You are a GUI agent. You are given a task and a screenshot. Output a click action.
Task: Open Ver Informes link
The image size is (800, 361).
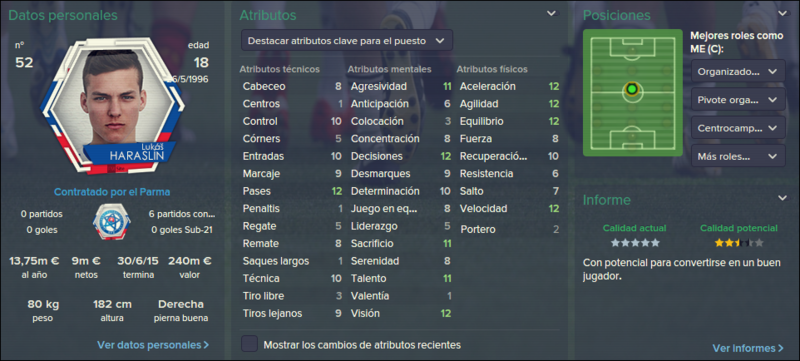(x=748, y=348)
